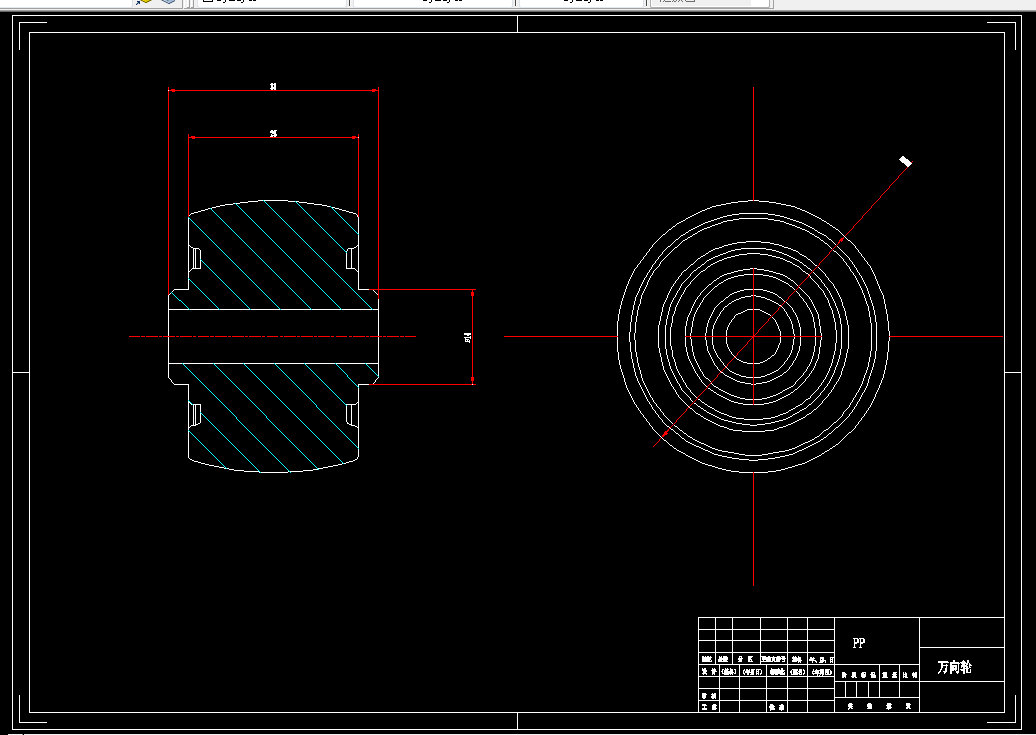The height and width of the screenshot is (735, 1036).
Task: Select the "PP" material text in title block
Action: coord(859,642)
